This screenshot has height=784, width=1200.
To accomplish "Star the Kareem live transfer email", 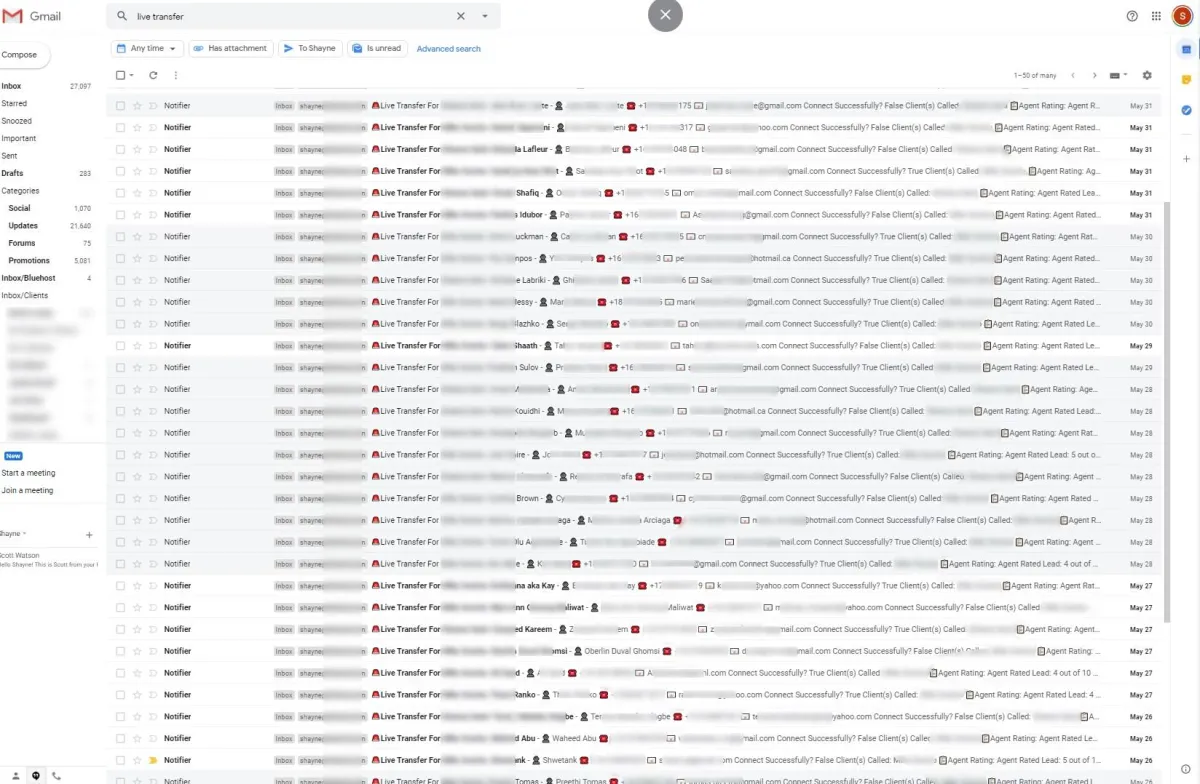I will 138,629.
